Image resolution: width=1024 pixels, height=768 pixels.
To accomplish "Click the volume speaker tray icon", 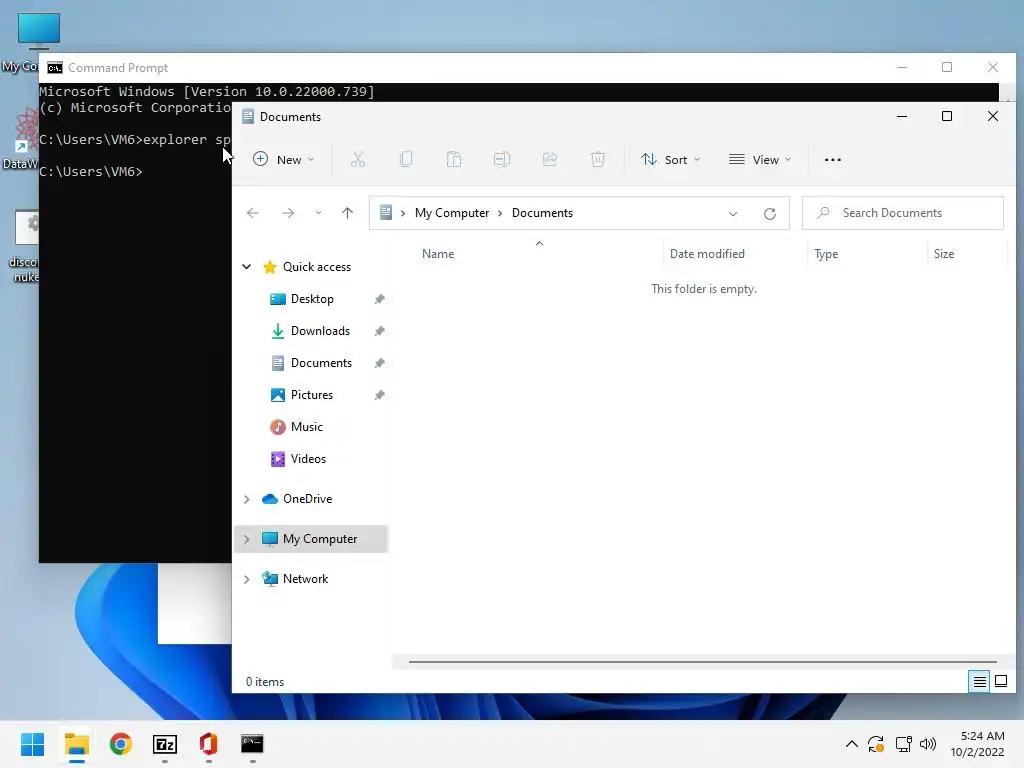I will (x=927, y=744).
